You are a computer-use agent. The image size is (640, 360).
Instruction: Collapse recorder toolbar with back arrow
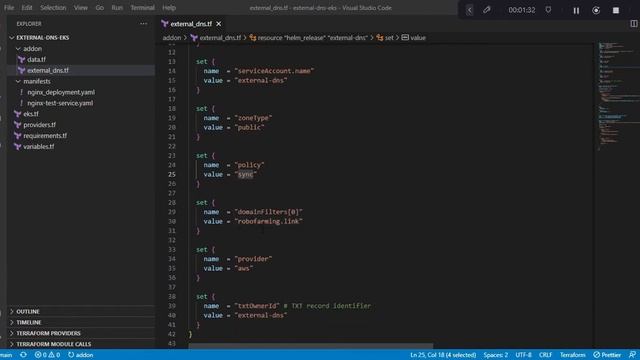pos(469,10)
